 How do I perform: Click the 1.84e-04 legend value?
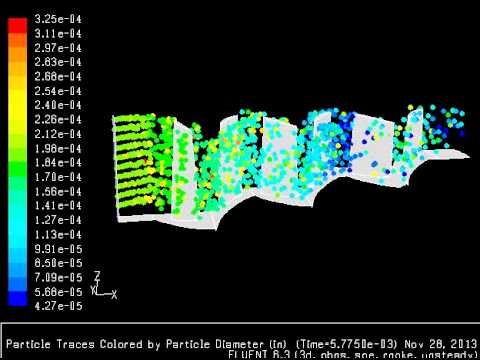[58, 163]
